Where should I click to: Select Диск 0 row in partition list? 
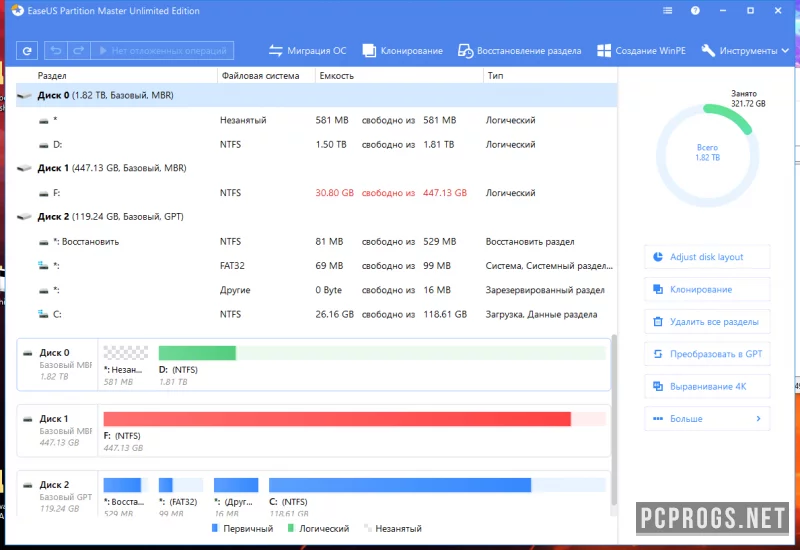[316, 95]
